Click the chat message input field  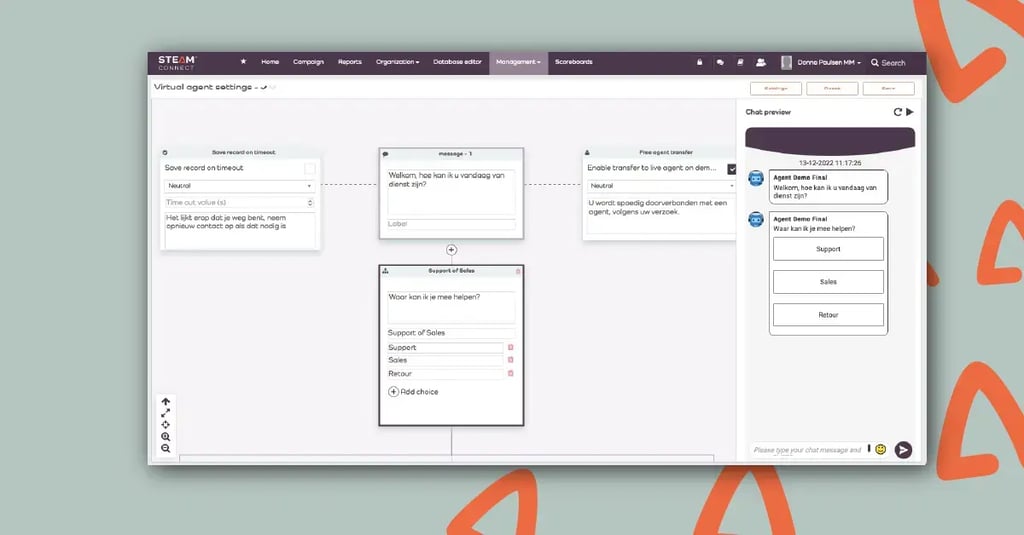click(x=808, y=450)
